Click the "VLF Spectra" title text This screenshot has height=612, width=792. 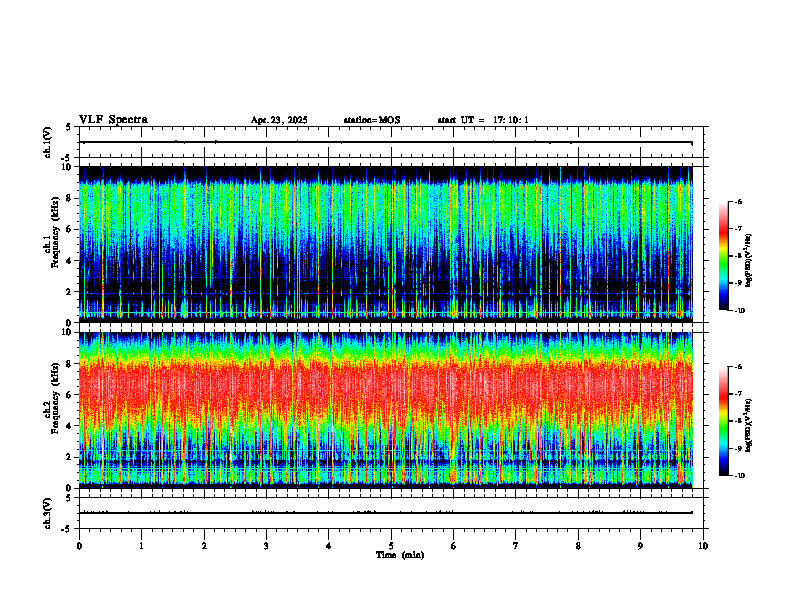tap(113, 120)
